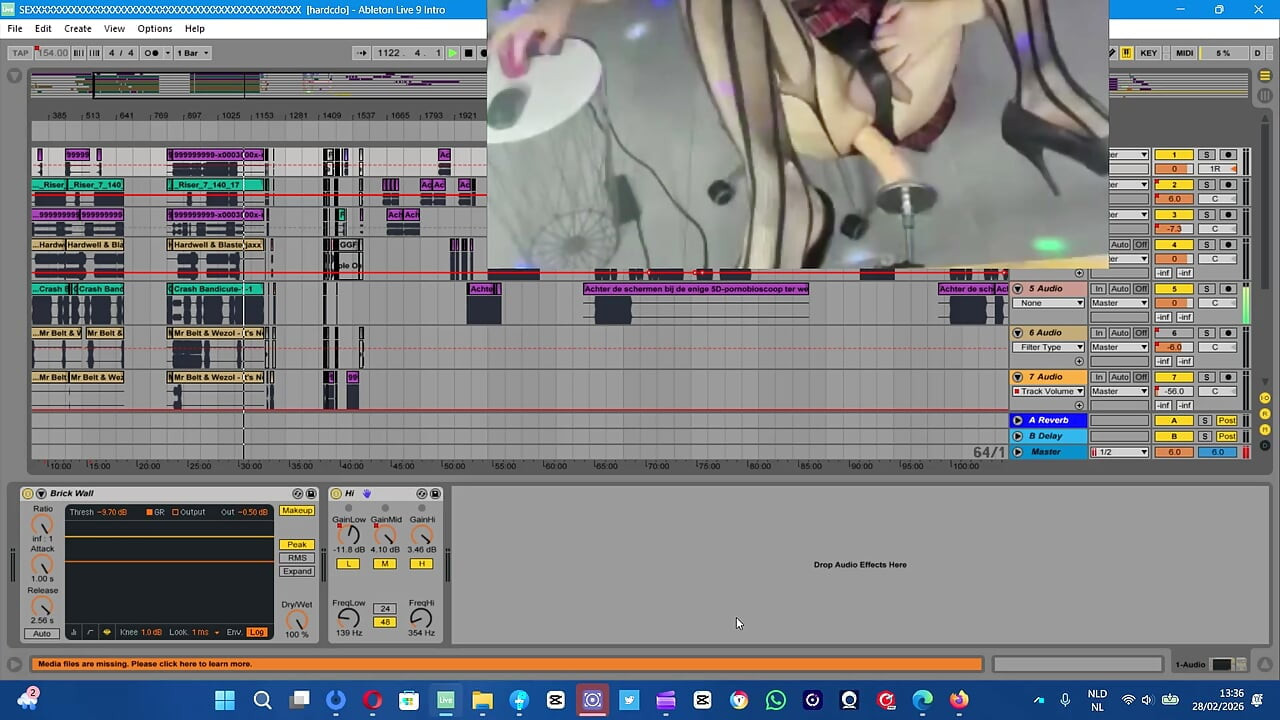Image resolution: width=1280 pixels, height=720 pixels.
Task: Click the Stop transport button
Action: [x=468, y=53]
